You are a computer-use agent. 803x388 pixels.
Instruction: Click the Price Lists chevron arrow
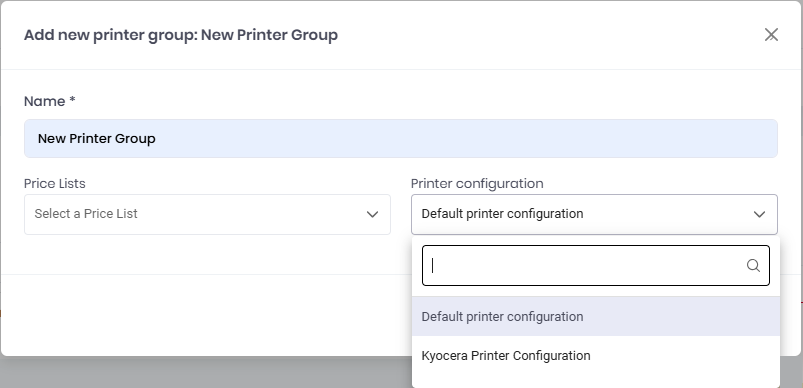(372, 214)
